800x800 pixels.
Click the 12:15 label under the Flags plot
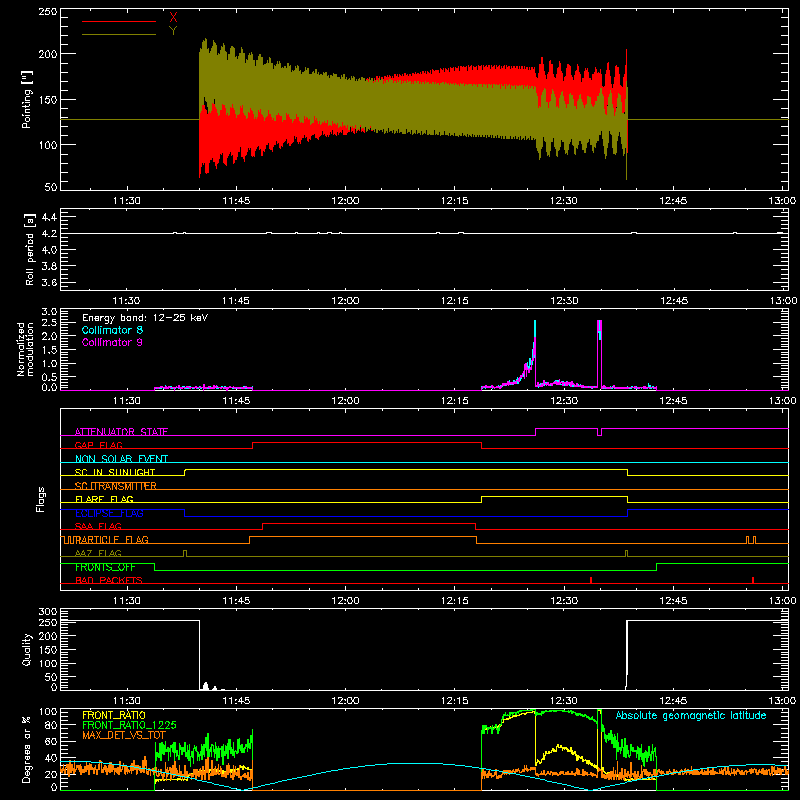click(x=455, y=601)
